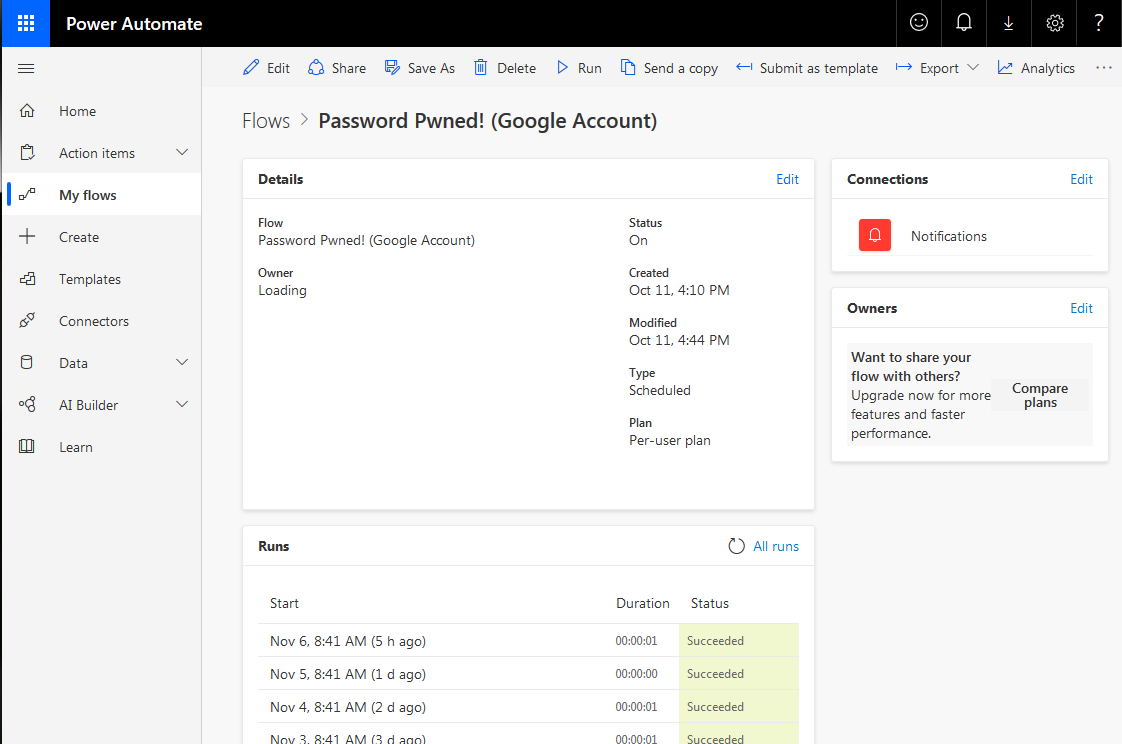Open the Export dropdown chevron
The height and width of the screenshot is (744, 1122).
click(972, 67)
